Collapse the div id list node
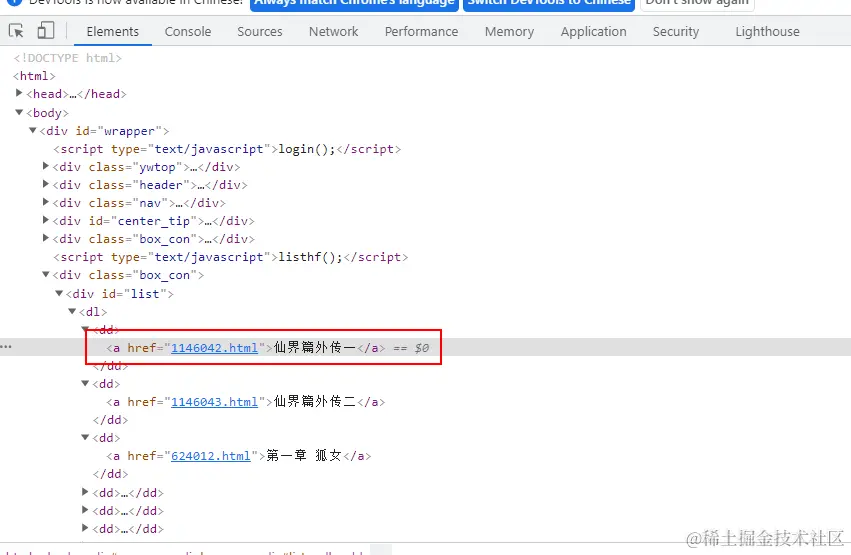Viewport: 851px width, 555px height. pyautogui.click(x=59, y=293)
